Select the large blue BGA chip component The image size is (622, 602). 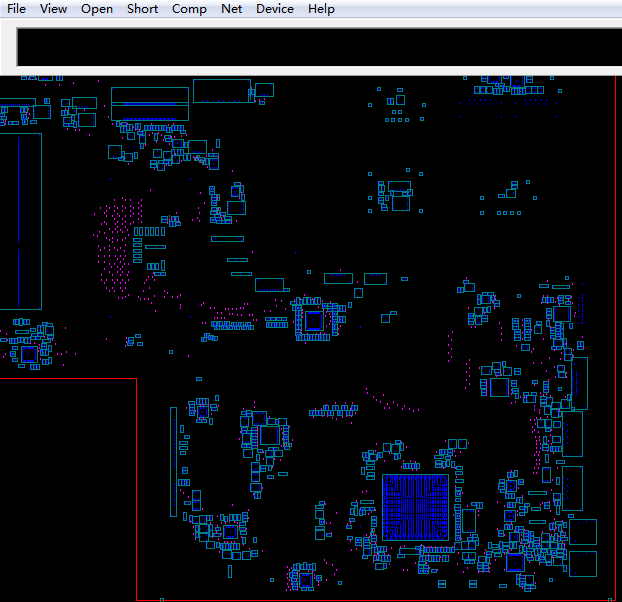click(x=415, y=507)
